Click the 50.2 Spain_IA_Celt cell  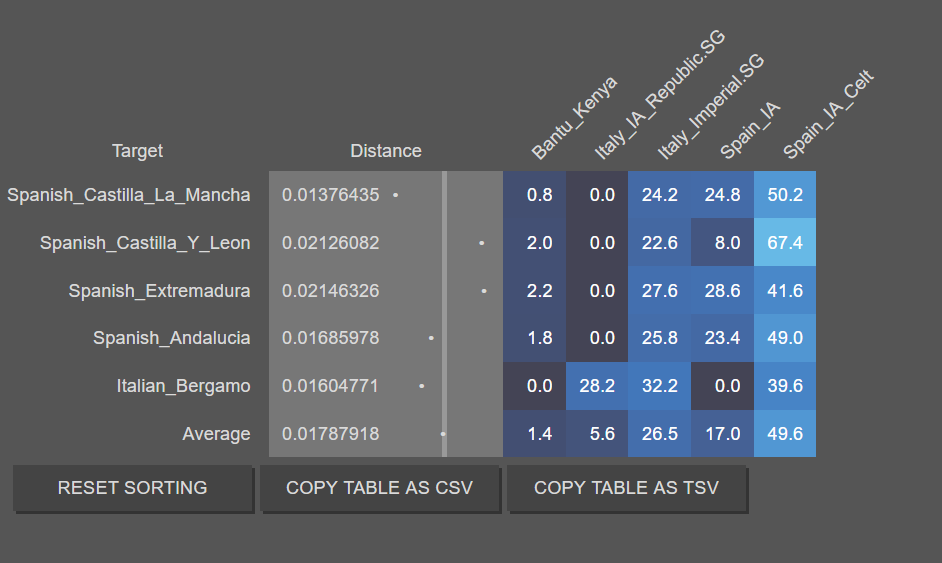[x=785, y=195]
